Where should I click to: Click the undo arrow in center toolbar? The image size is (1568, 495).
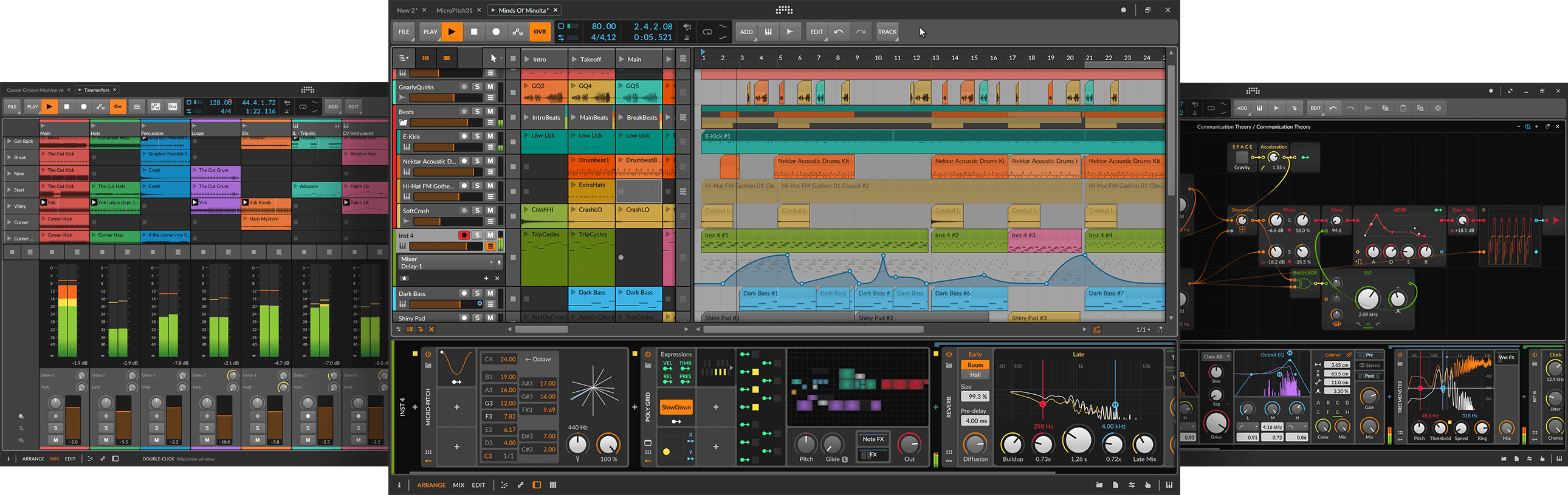(x=839, y=32)
